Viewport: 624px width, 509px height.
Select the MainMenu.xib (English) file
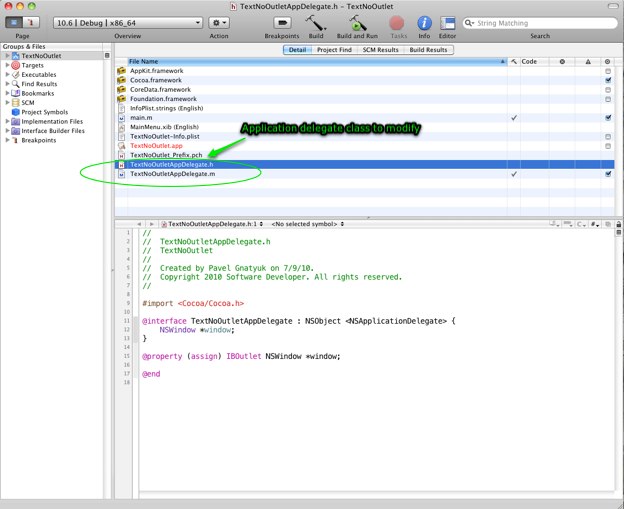coord(164,127)
